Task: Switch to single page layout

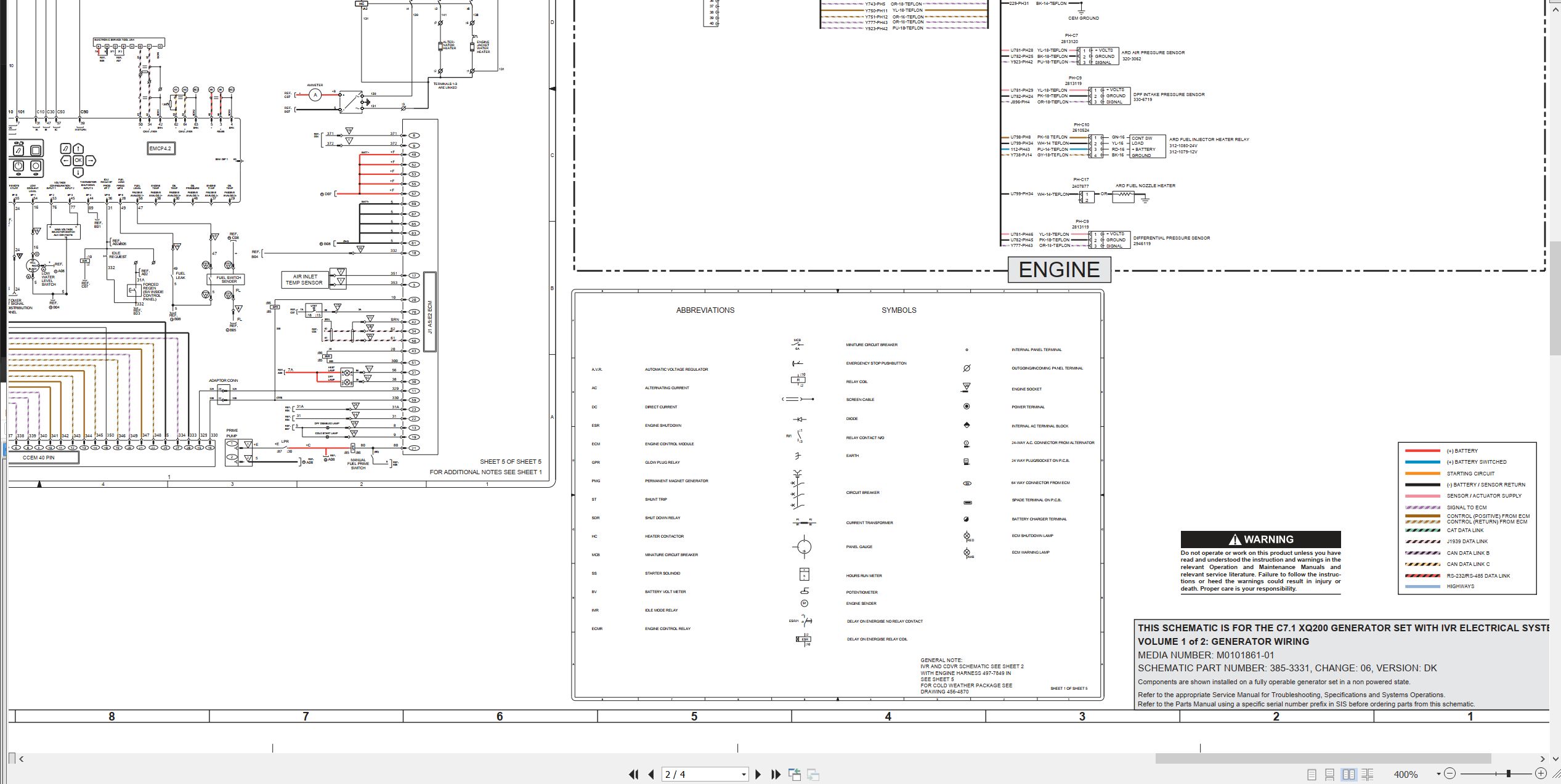Action: pyautogui.click(x=1312, y=774)
